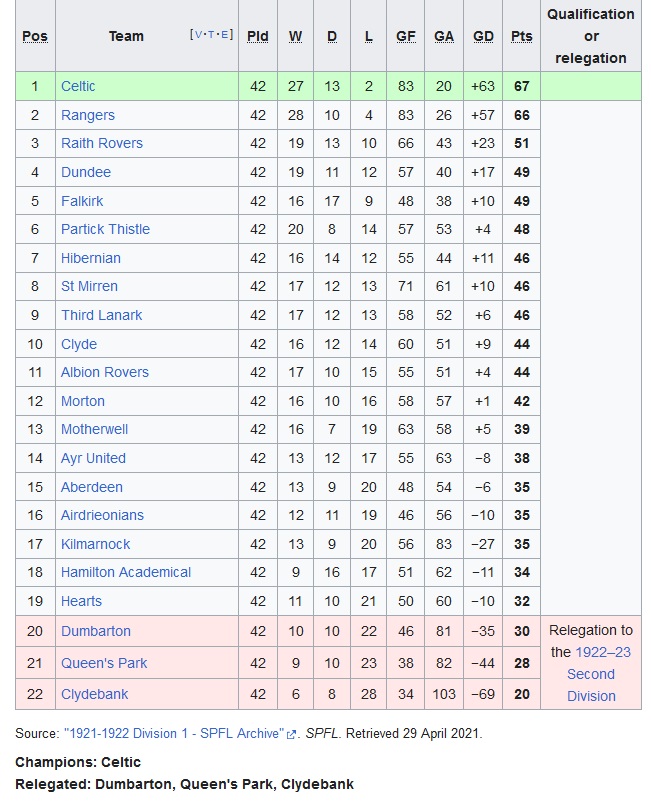Follow the Hamilton Academical link
Image resolution: width=651 pixels, height=801 pixels.
click(126, 573)
